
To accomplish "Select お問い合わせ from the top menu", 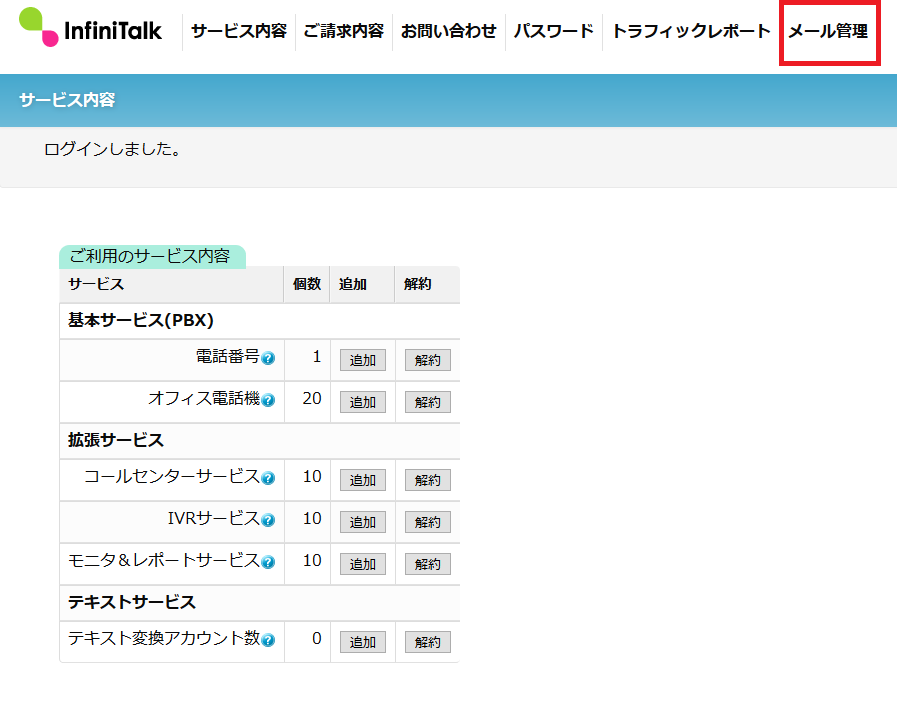I will click(x=448, y=31).
